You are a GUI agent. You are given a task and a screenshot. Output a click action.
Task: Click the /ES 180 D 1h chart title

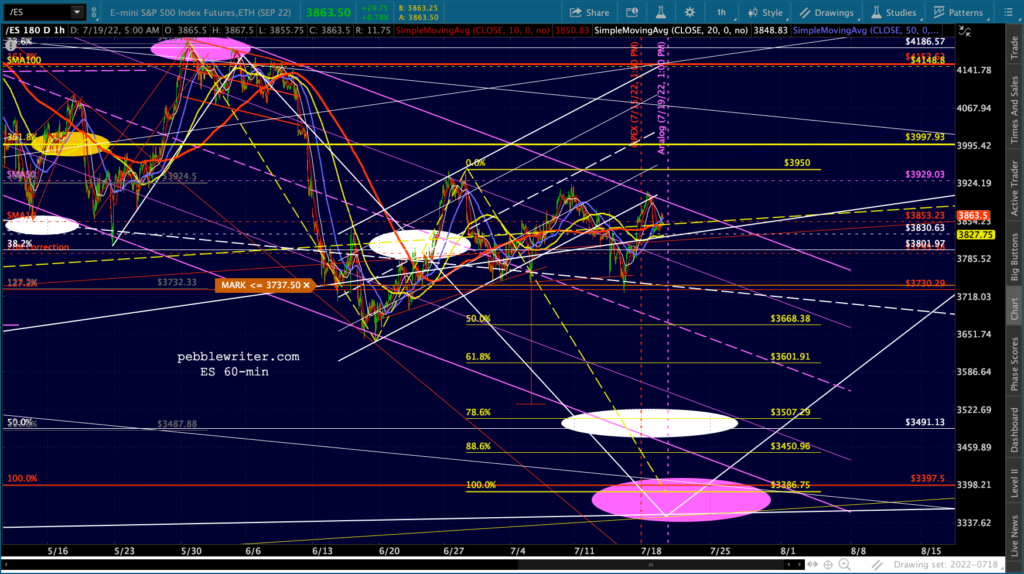(35, 31)
